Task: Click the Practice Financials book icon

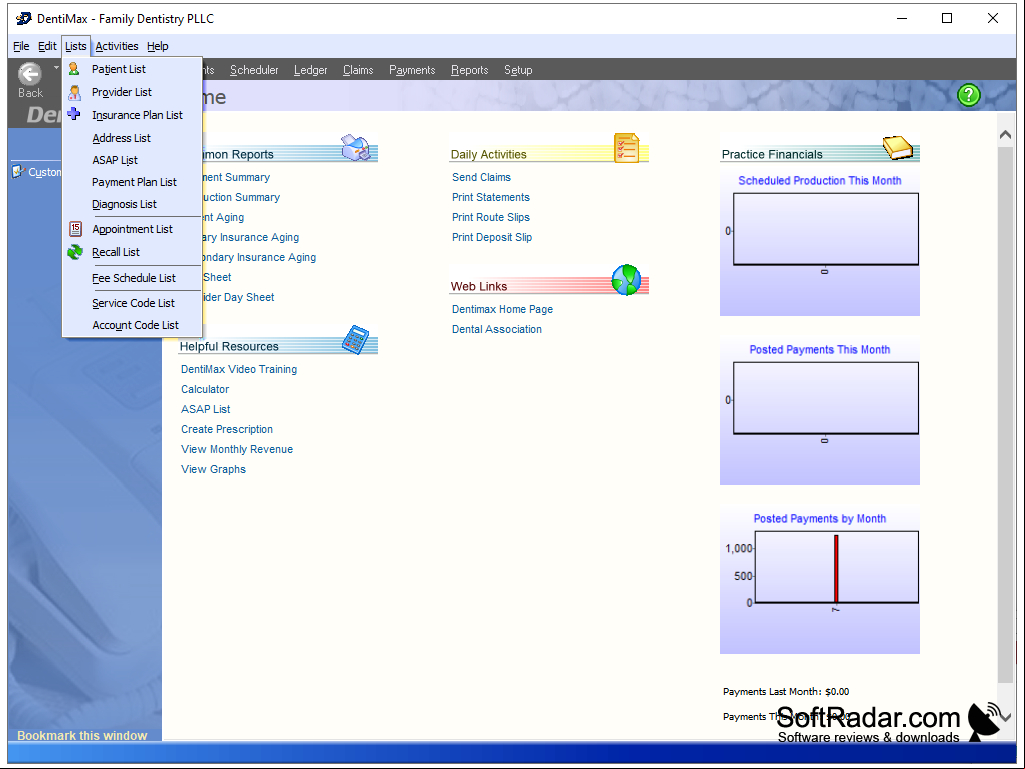Action: [898, 148]
